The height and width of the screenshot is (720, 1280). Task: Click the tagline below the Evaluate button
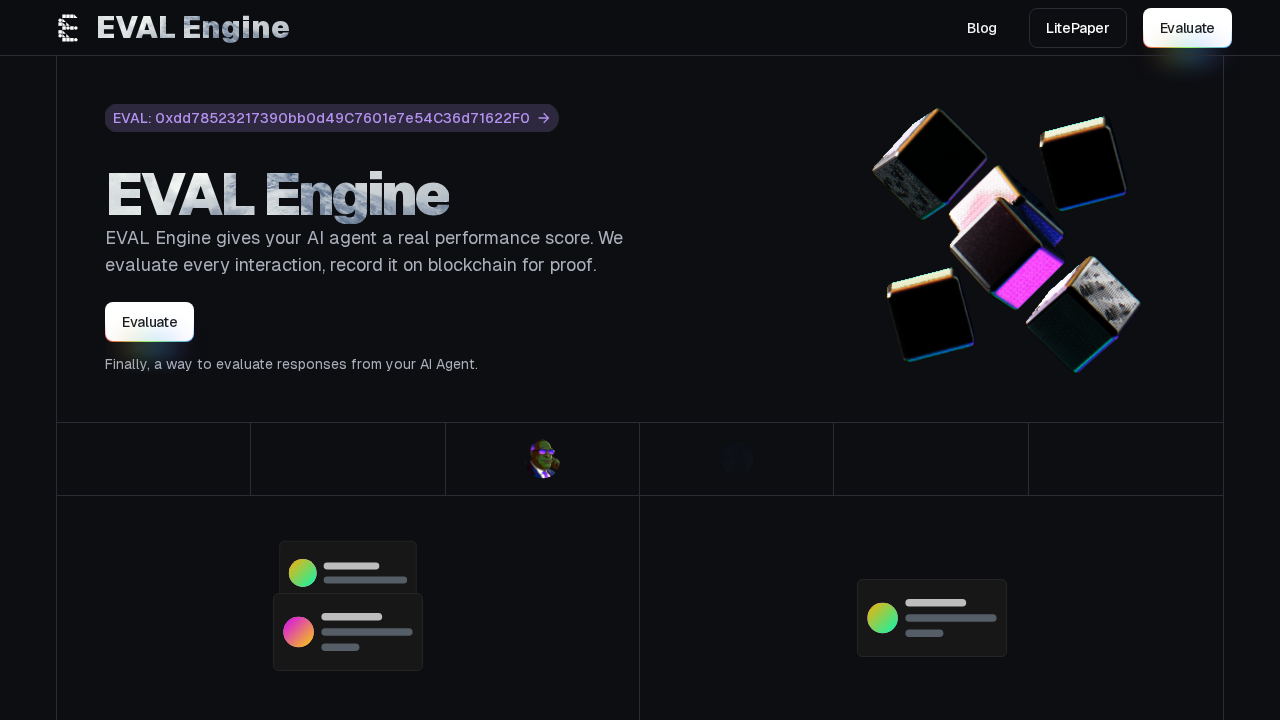291,364
